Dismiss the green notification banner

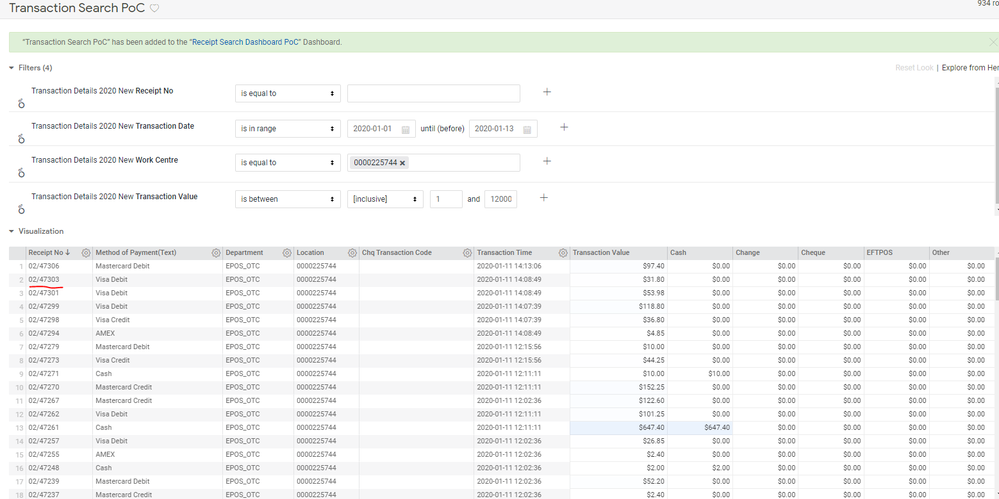point(993,42)
